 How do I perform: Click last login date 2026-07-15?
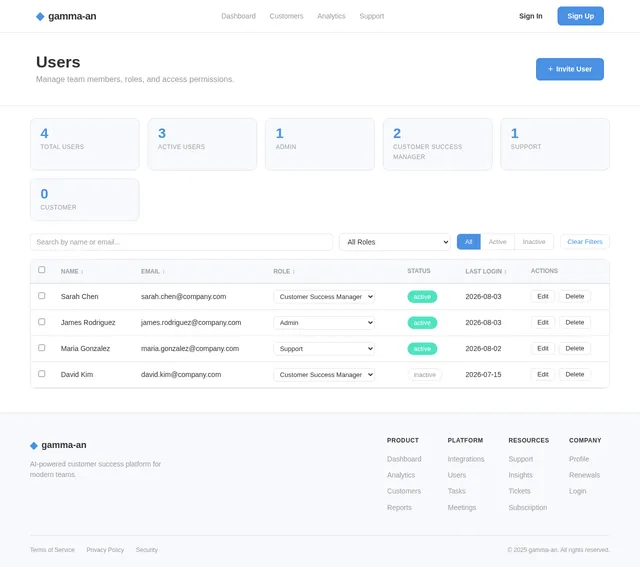pyautogui.click(x=483, y=375)
